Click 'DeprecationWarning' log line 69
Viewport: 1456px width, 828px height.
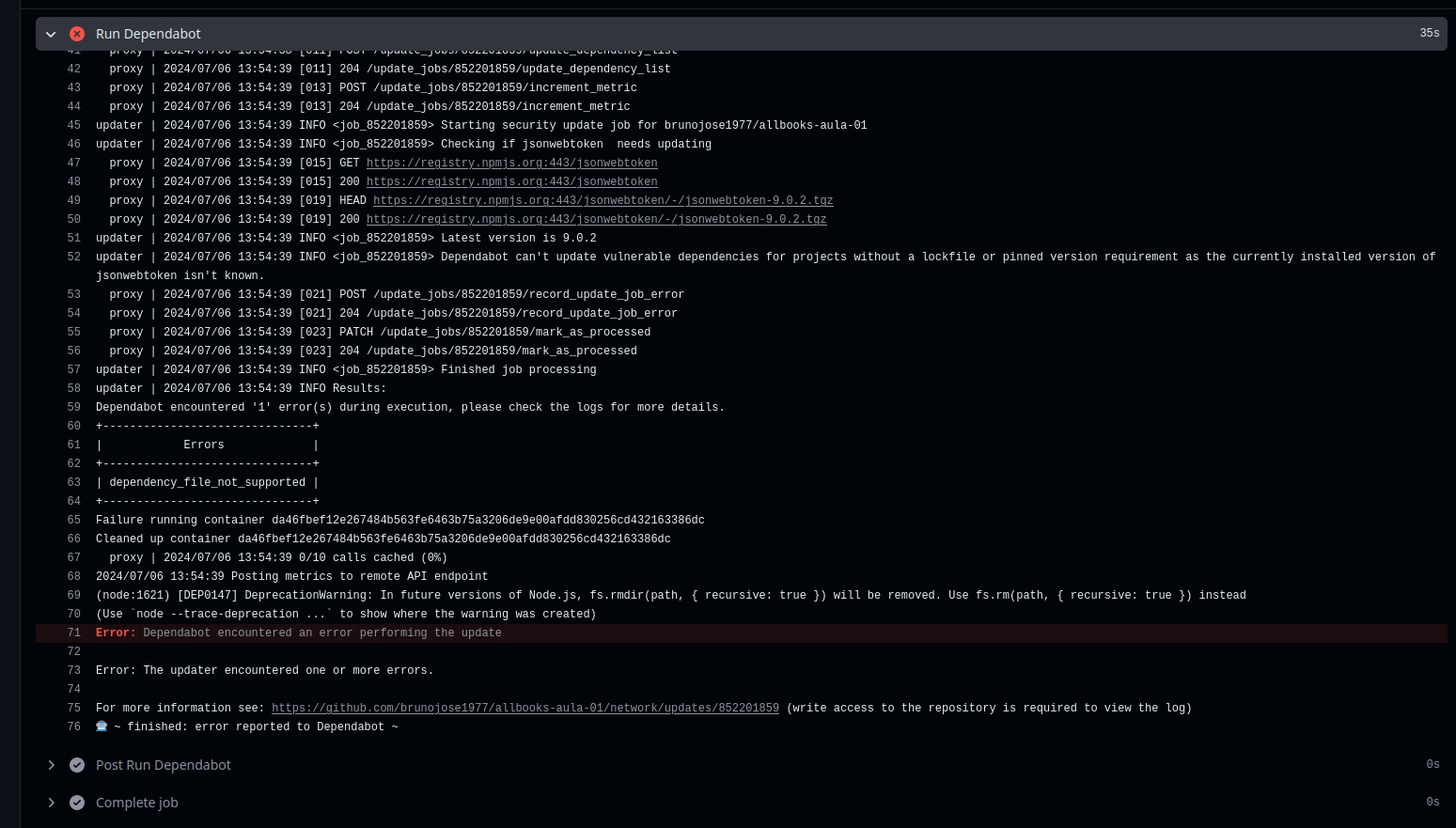pos(671,595)
